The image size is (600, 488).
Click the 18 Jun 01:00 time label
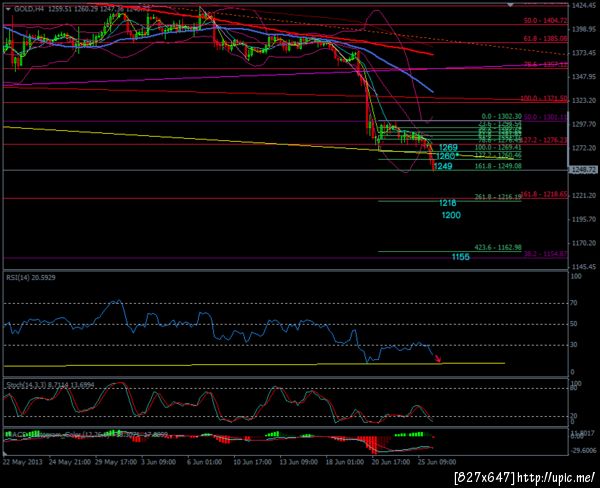(x=345, y=462)
